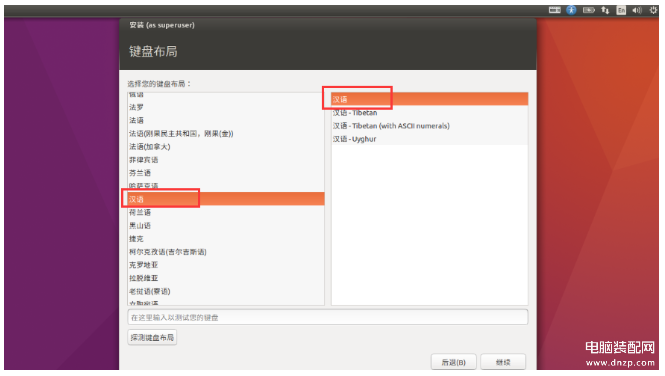Open the network up-down arrows indicator
Screen dimensions: 665x376
coord(605,10)
